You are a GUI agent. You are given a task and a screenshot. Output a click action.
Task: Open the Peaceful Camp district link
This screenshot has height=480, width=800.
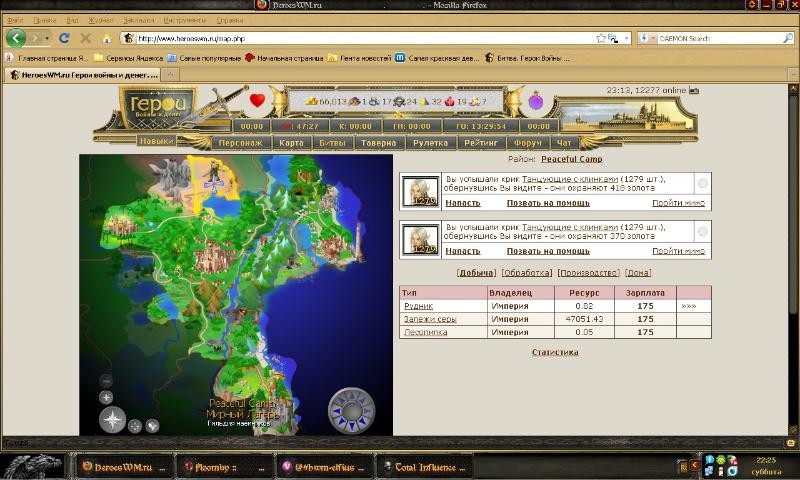[572, 159]
